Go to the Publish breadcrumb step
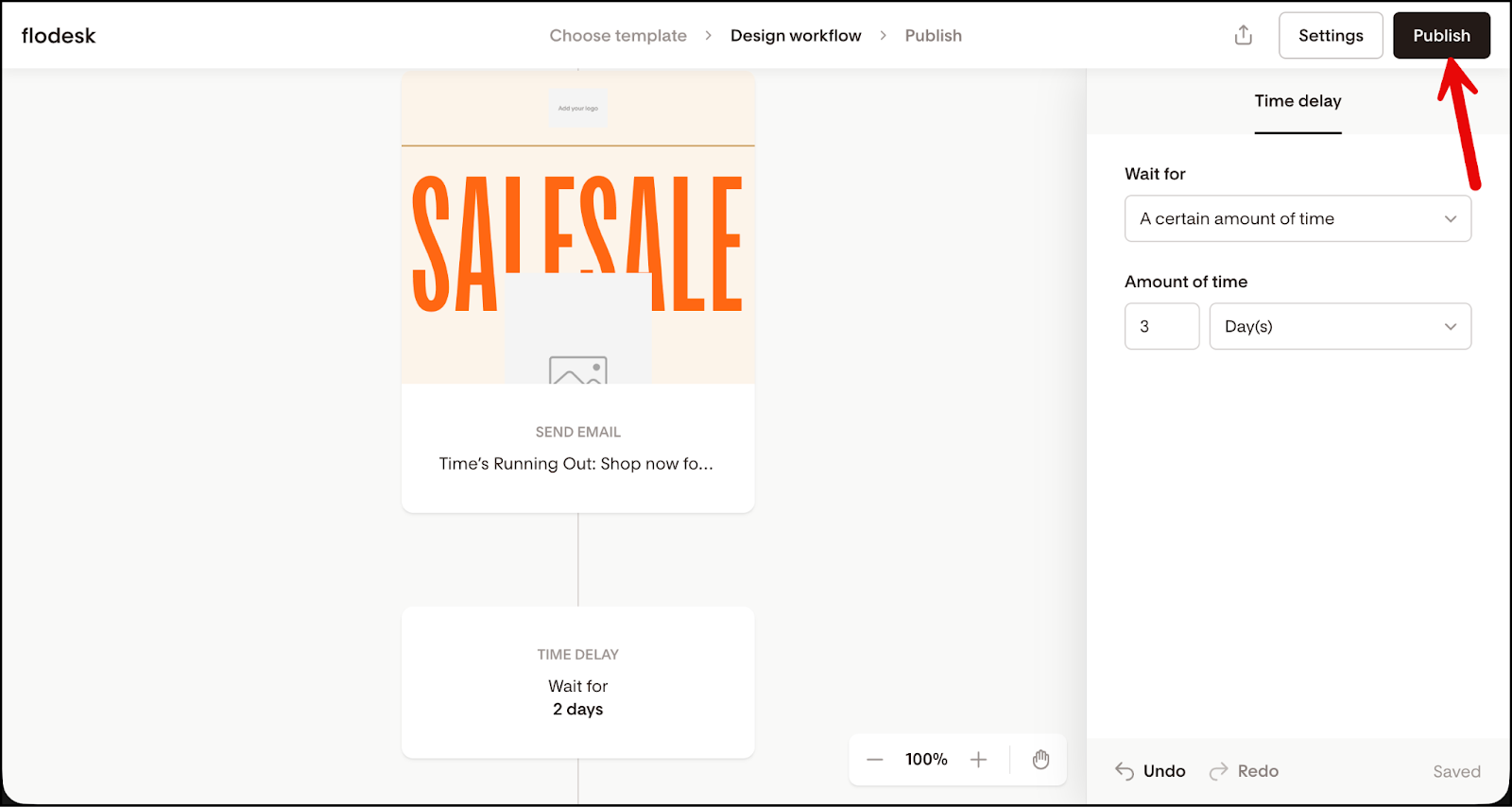 coord(933,36)
